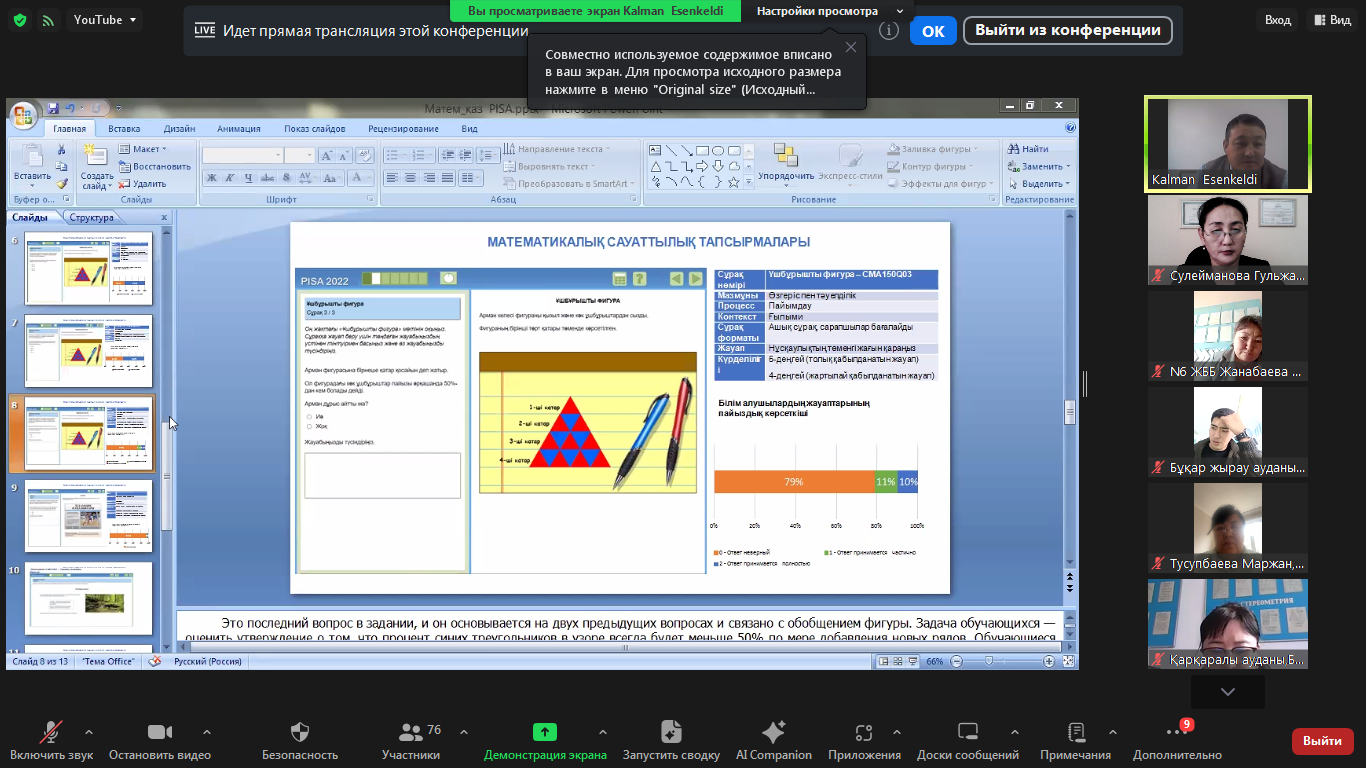The height and width of the screenshot is (768, 1366).
Task: Expand video options arrow beside Остановить видео
Action: [x=207, y=732]
